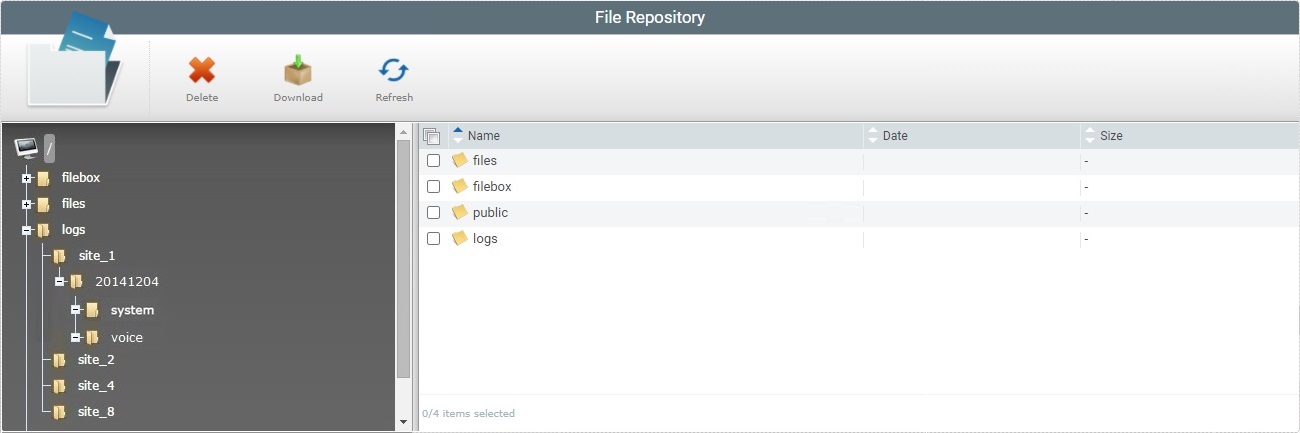
Task: Click folder icon beside site_4 in tree
Action: coord(60,386)
